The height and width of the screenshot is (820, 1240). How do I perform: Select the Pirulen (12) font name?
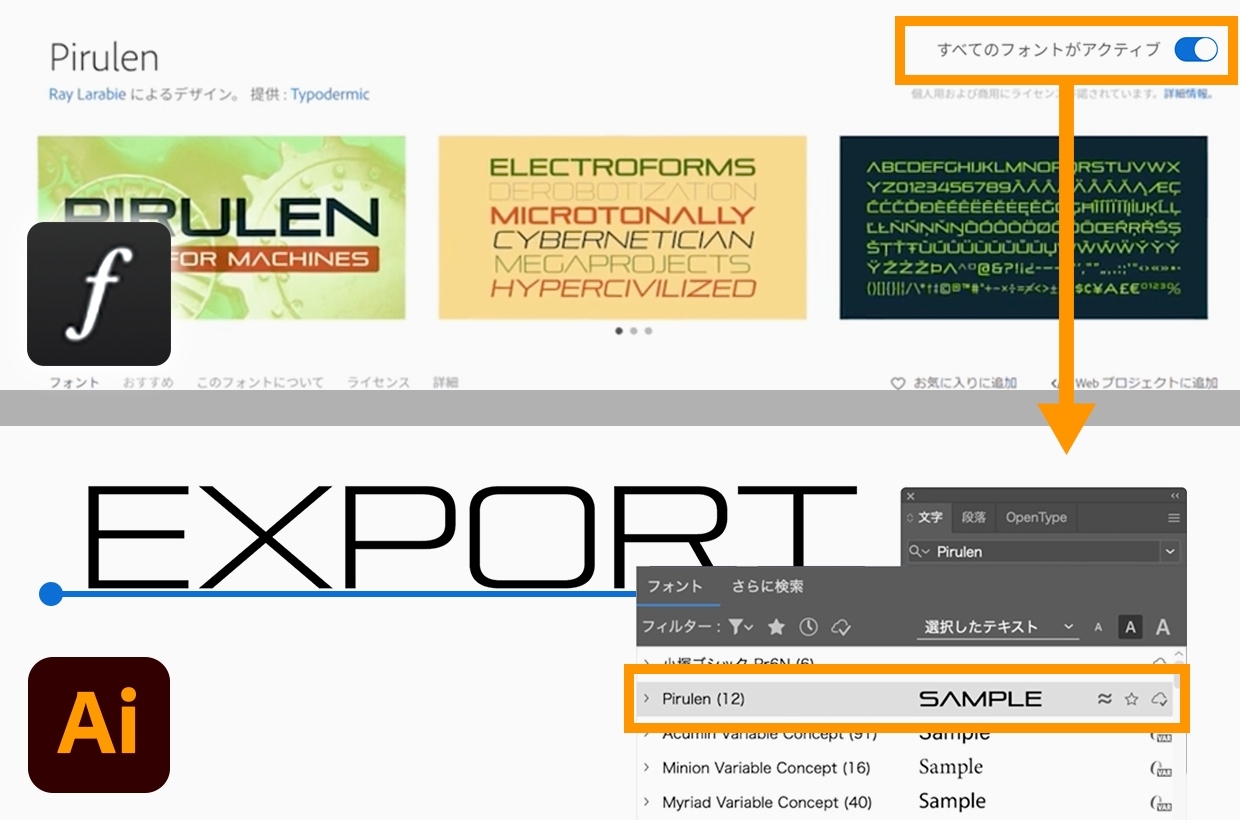coord(703,699)
